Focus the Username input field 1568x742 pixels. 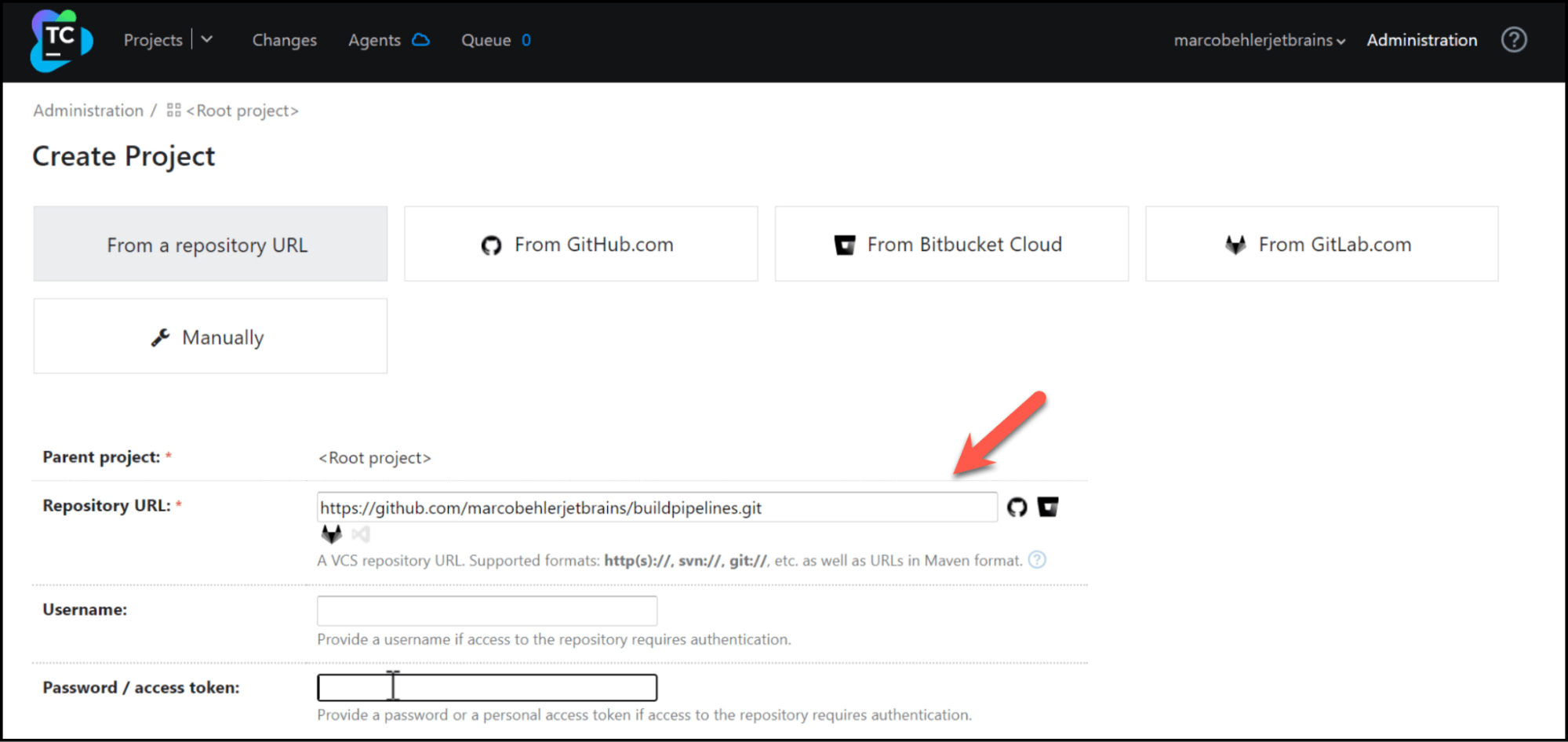pos(486,610)
